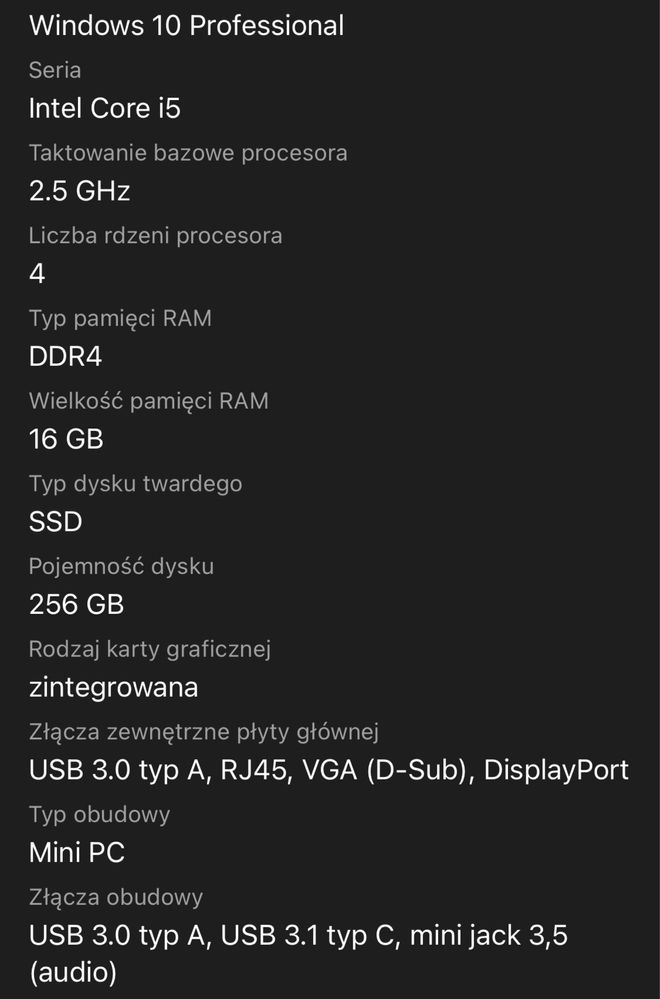Select the Typ pamięci RAM label
660x999 pixels.
point(120,319)
